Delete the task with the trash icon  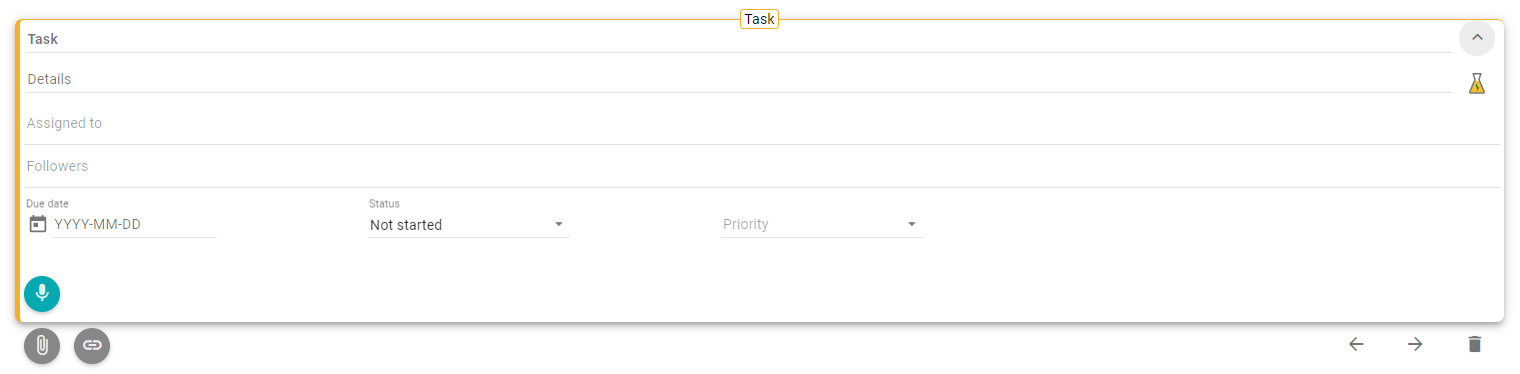[x=1474, y=344]
